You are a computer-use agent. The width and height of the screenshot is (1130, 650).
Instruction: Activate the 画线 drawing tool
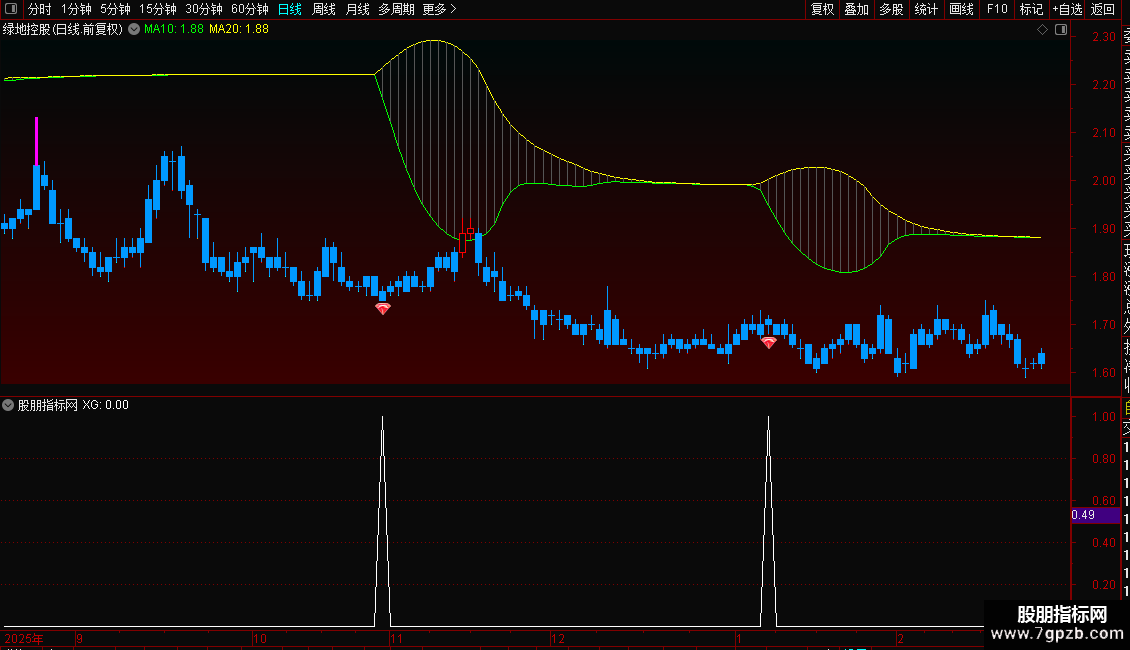click(x=961, y=9)
